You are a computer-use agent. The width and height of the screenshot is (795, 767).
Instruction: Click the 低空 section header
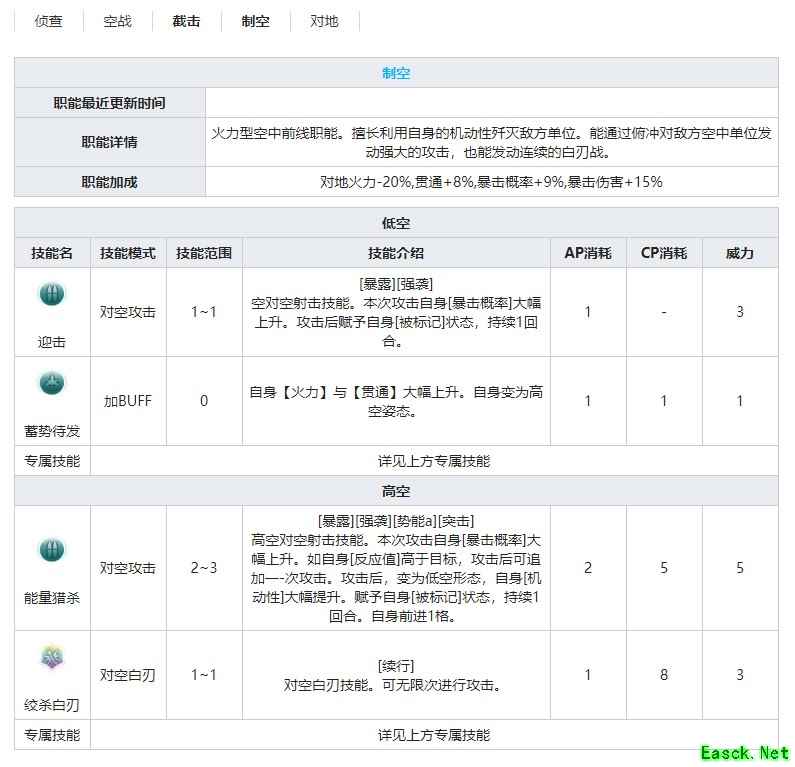coord(396,223)
